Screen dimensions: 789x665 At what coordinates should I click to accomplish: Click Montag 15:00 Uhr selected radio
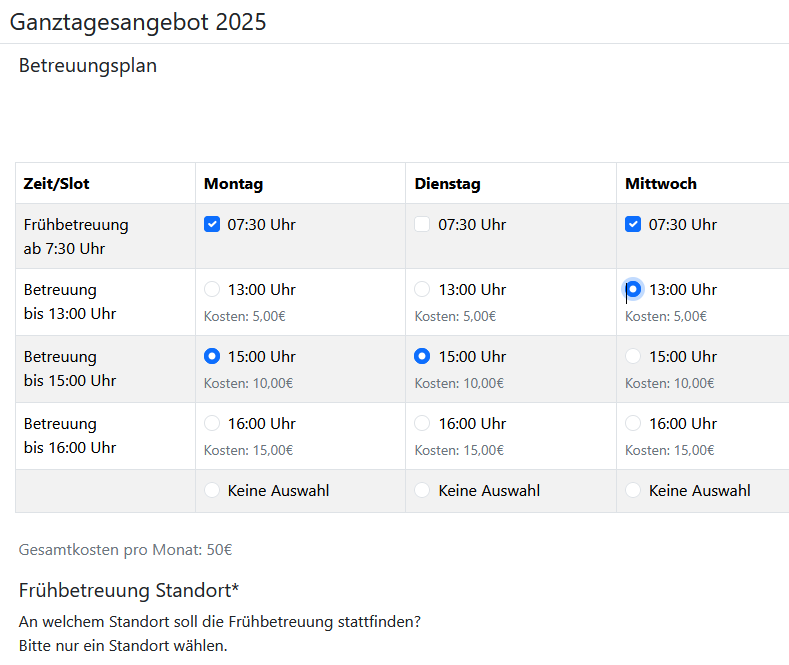click(212, 356)
